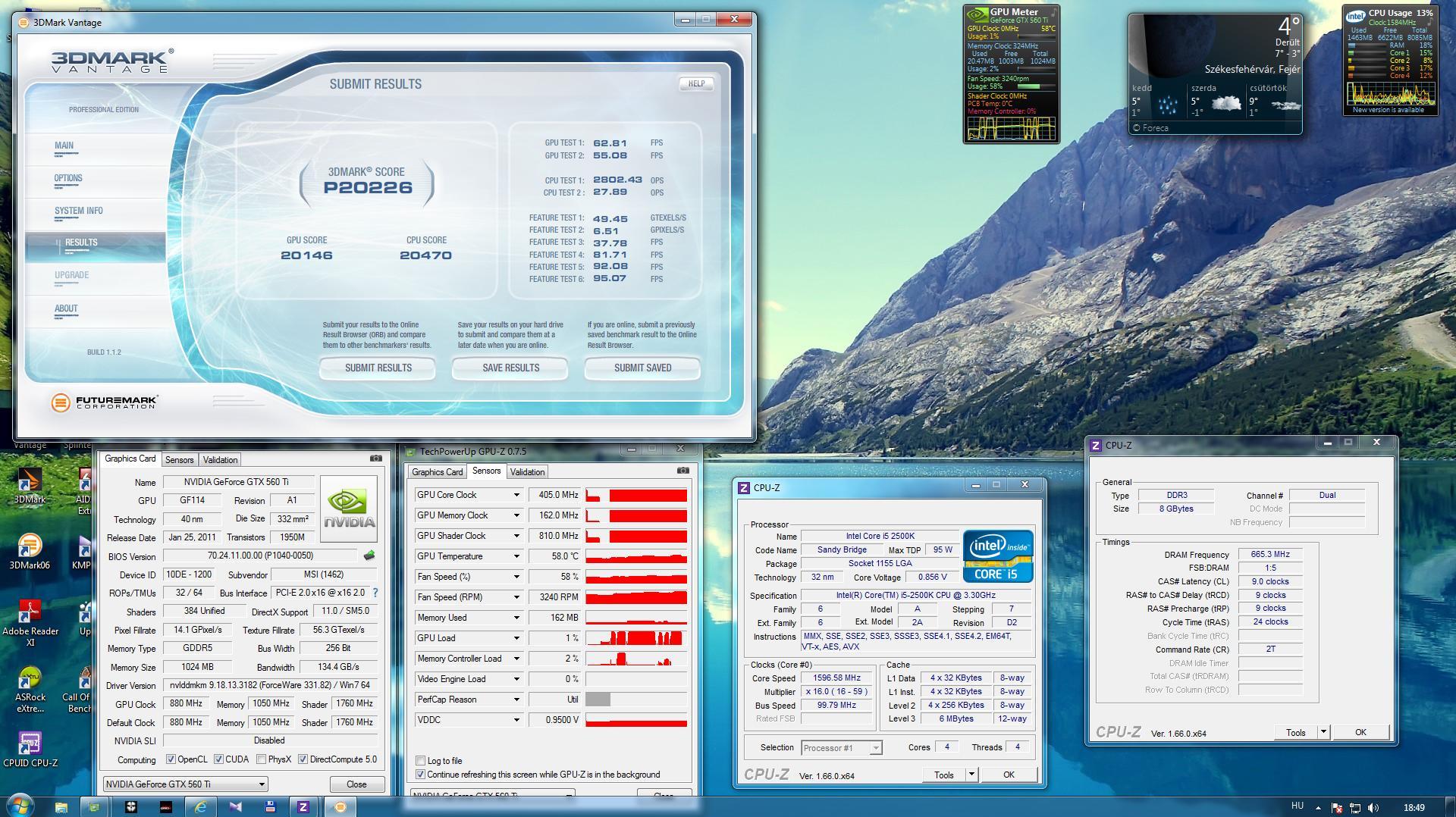
Task: Show hidden tray icons arrow
Action: click(x=1318, y=808)
